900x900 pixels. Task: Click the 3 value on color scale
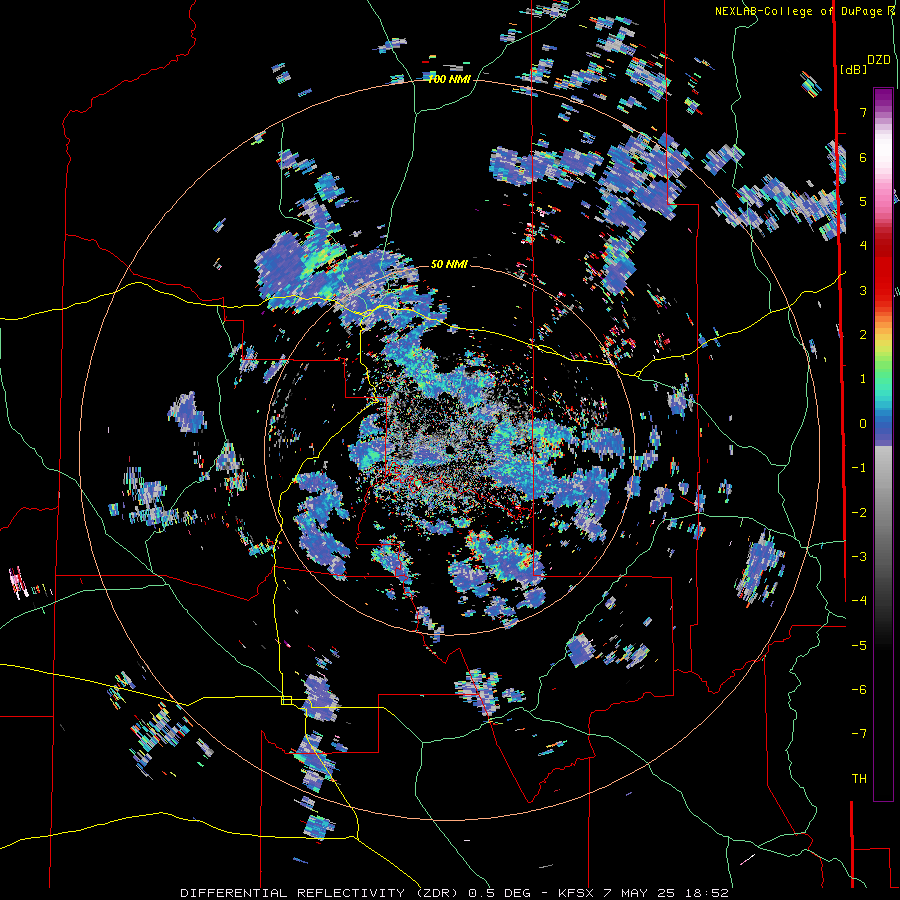863,290
